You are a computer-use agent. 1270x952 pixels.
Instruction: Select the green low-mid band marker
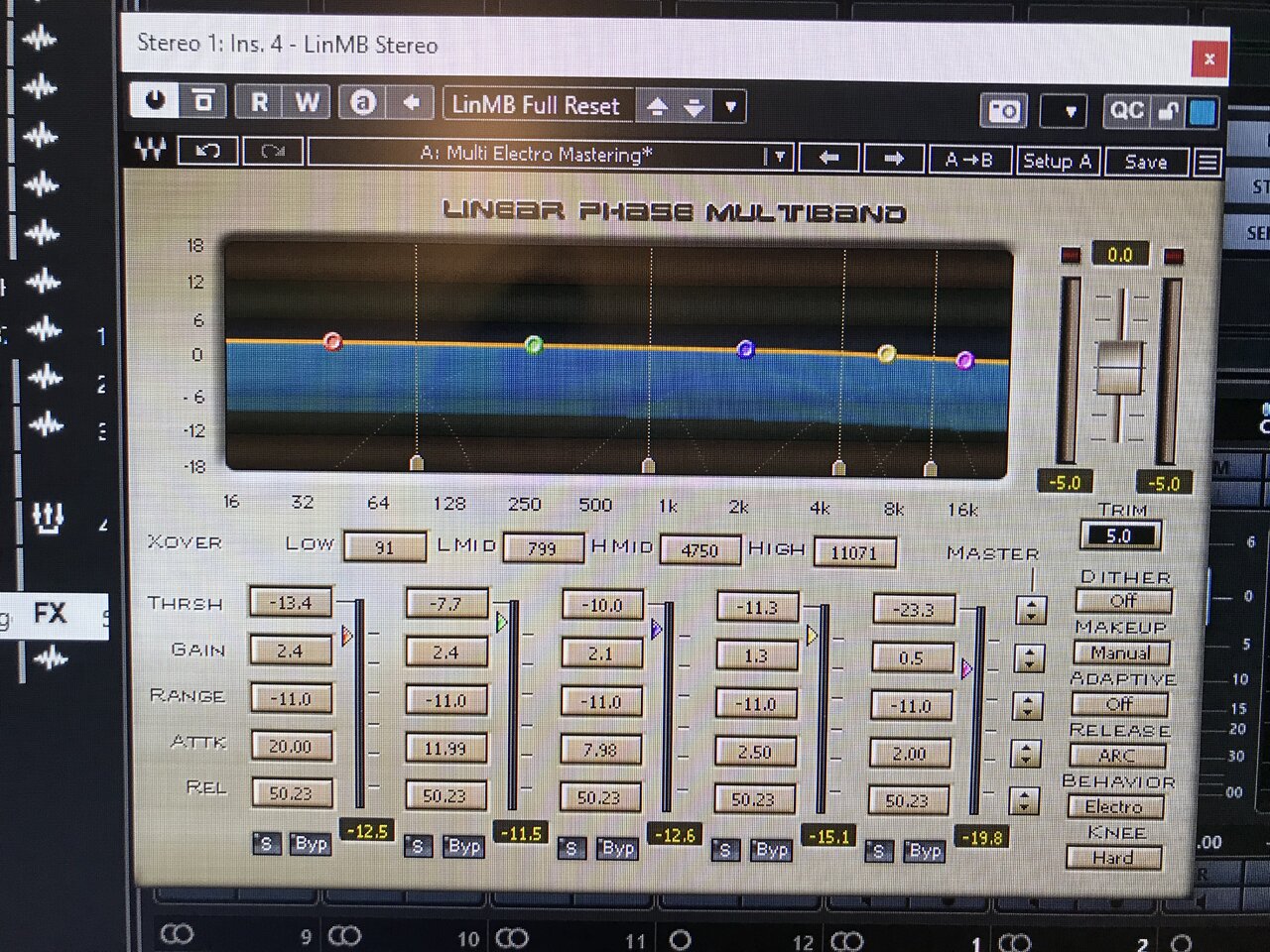pyautogui.click(x=534, y=345)
